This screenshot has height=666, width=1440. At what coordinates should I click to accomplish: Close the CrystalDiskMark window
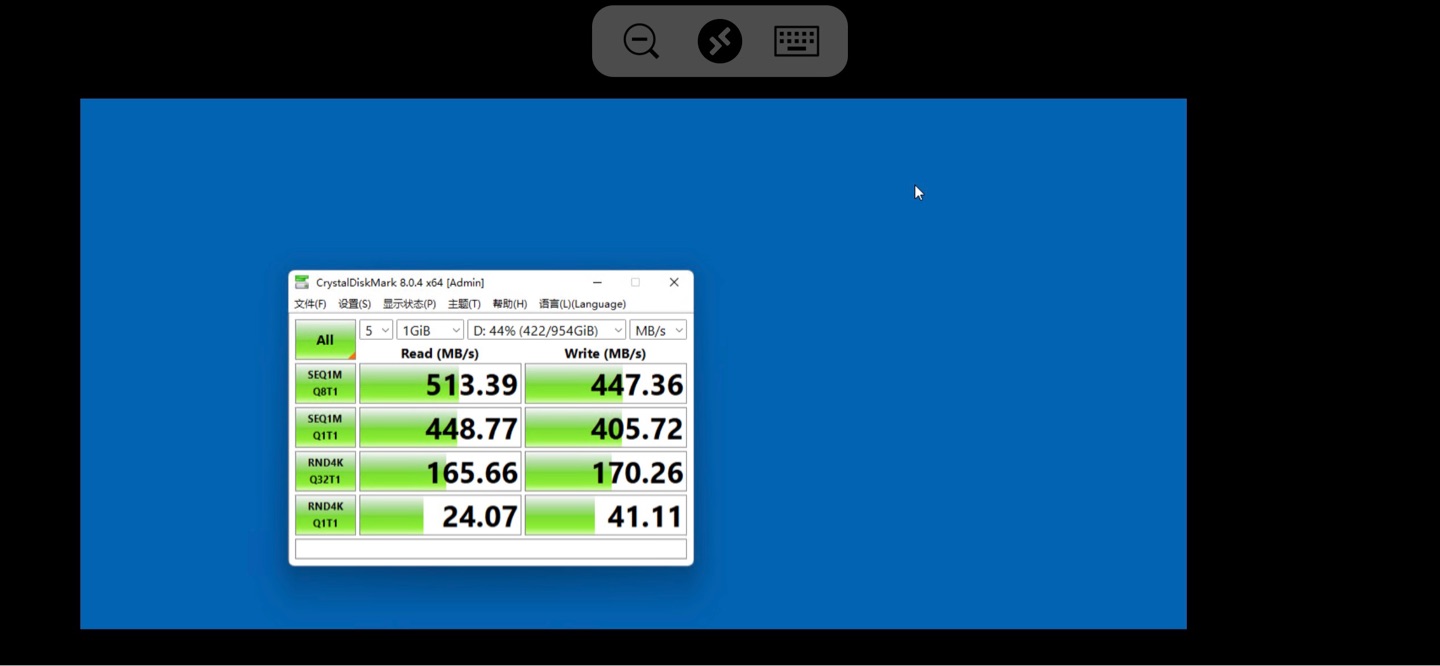[674, 282]
